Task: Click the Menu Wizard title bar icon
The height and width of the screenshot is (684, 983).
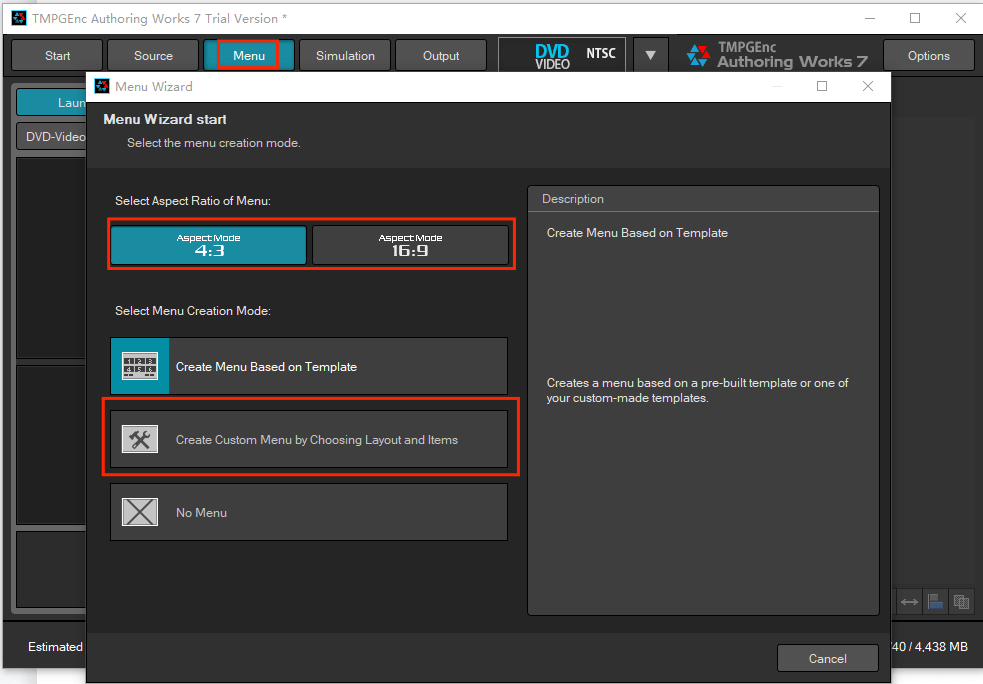Action: [102, 86]
